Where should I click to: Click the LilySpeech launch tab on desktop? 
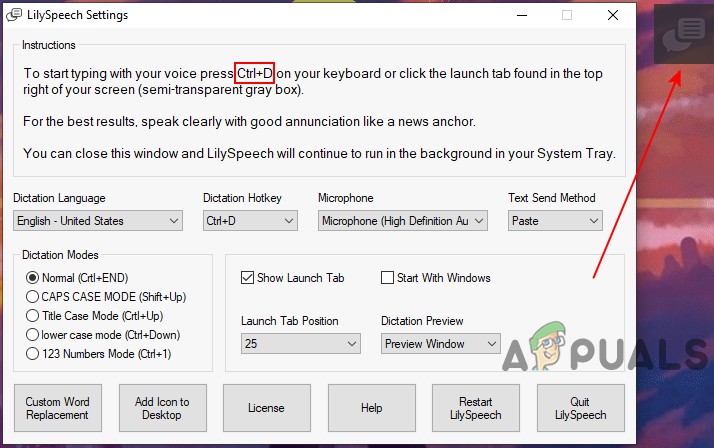point(683,35)
